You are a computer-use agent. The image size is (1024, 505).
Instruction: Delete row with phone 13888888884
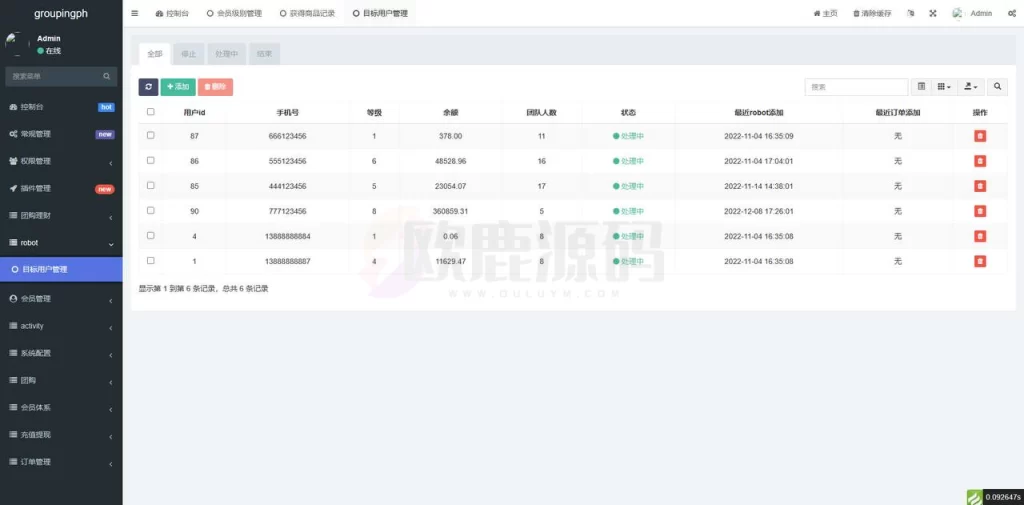coord(980,236)
